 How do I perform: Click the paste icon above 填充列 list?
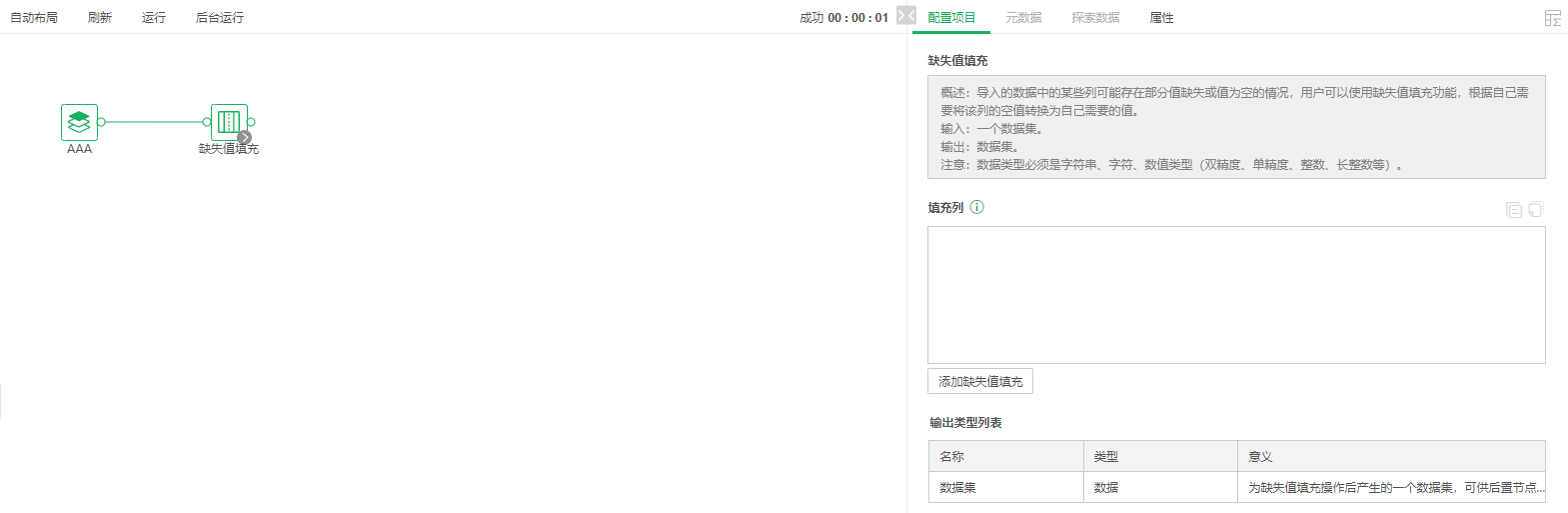point(1536,209)
